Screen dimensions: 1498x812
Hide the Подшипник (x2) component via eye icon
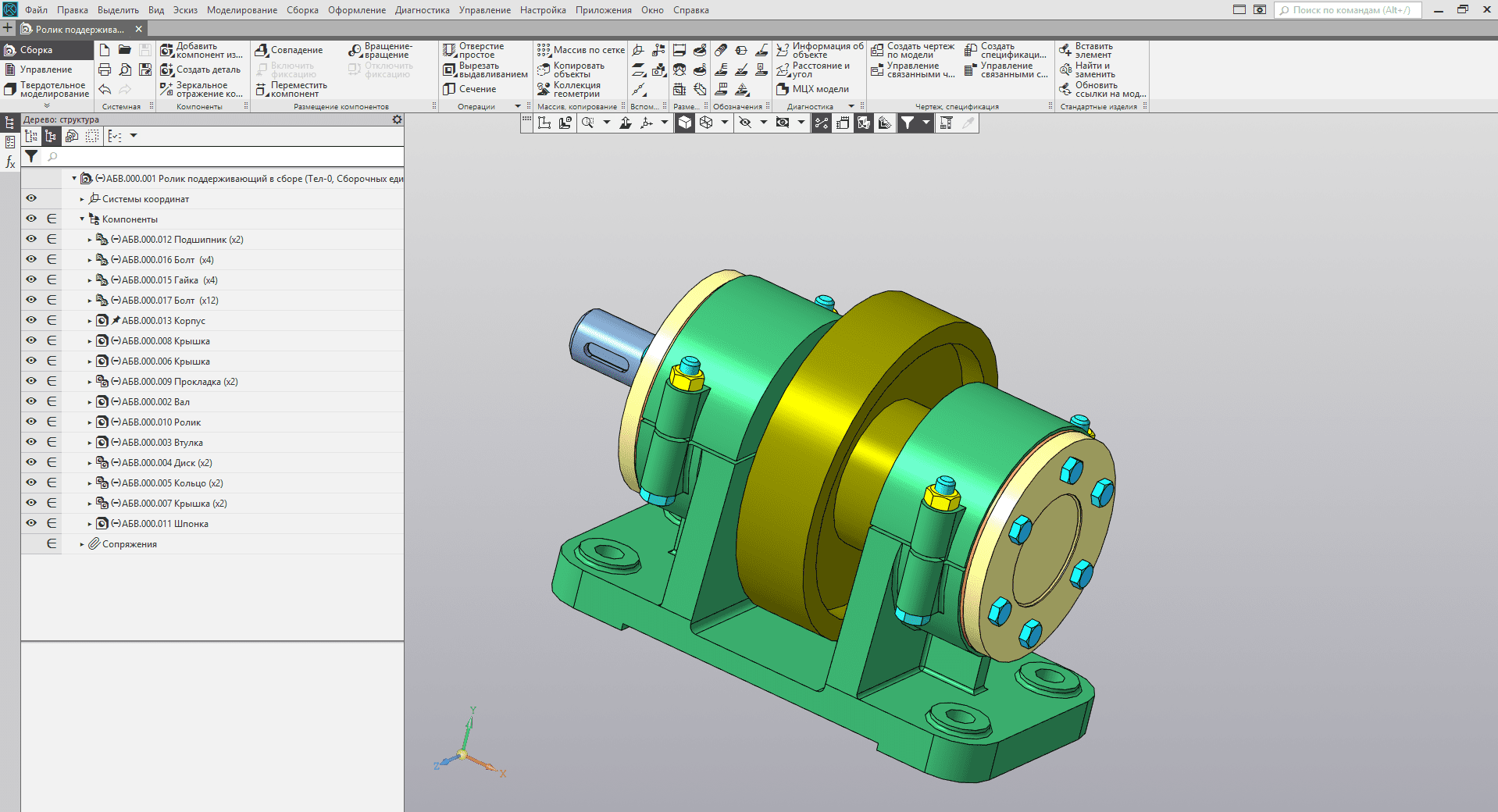[x=31, y=239]
